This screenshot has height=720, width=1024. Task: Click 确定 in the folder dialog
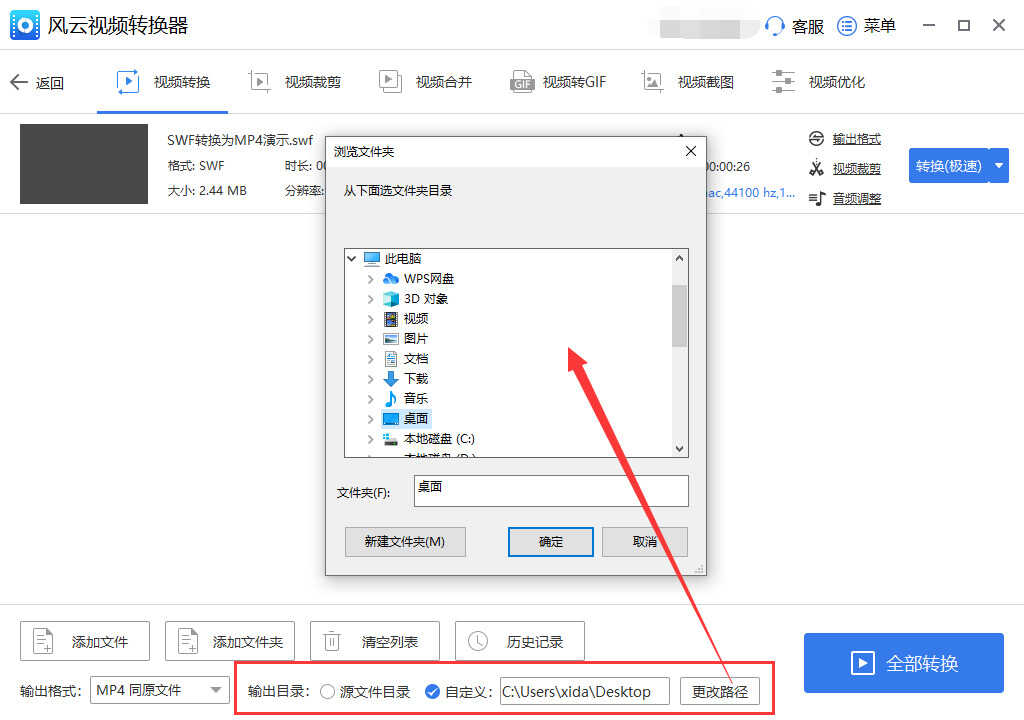coord(551,542)
